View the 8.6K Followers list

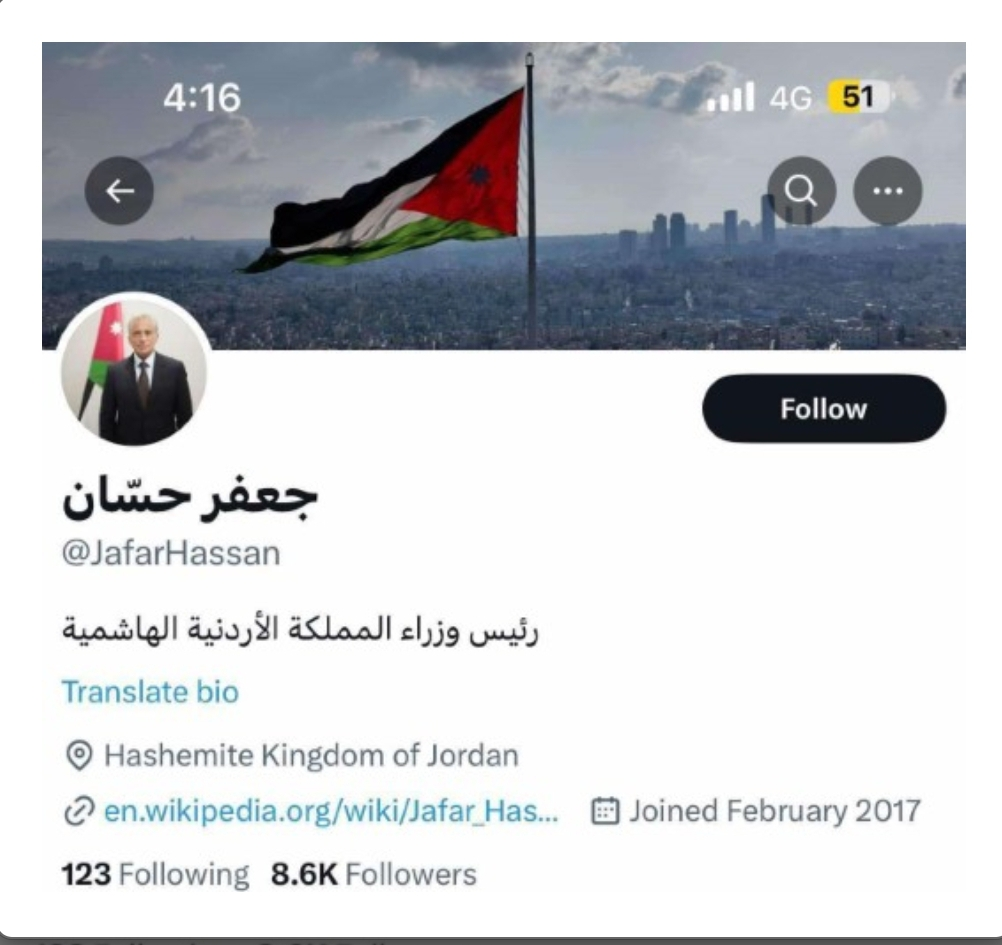coord(374,874)
